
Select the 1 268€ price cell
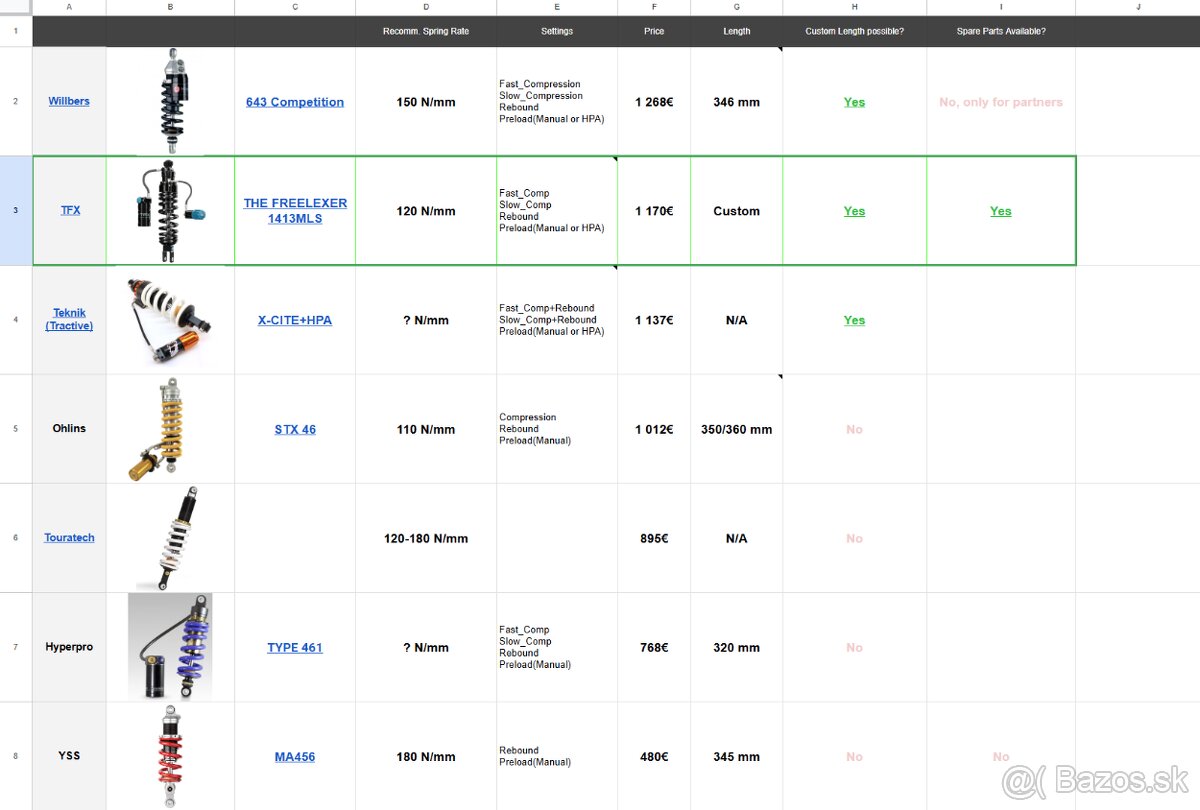point(654,102)
